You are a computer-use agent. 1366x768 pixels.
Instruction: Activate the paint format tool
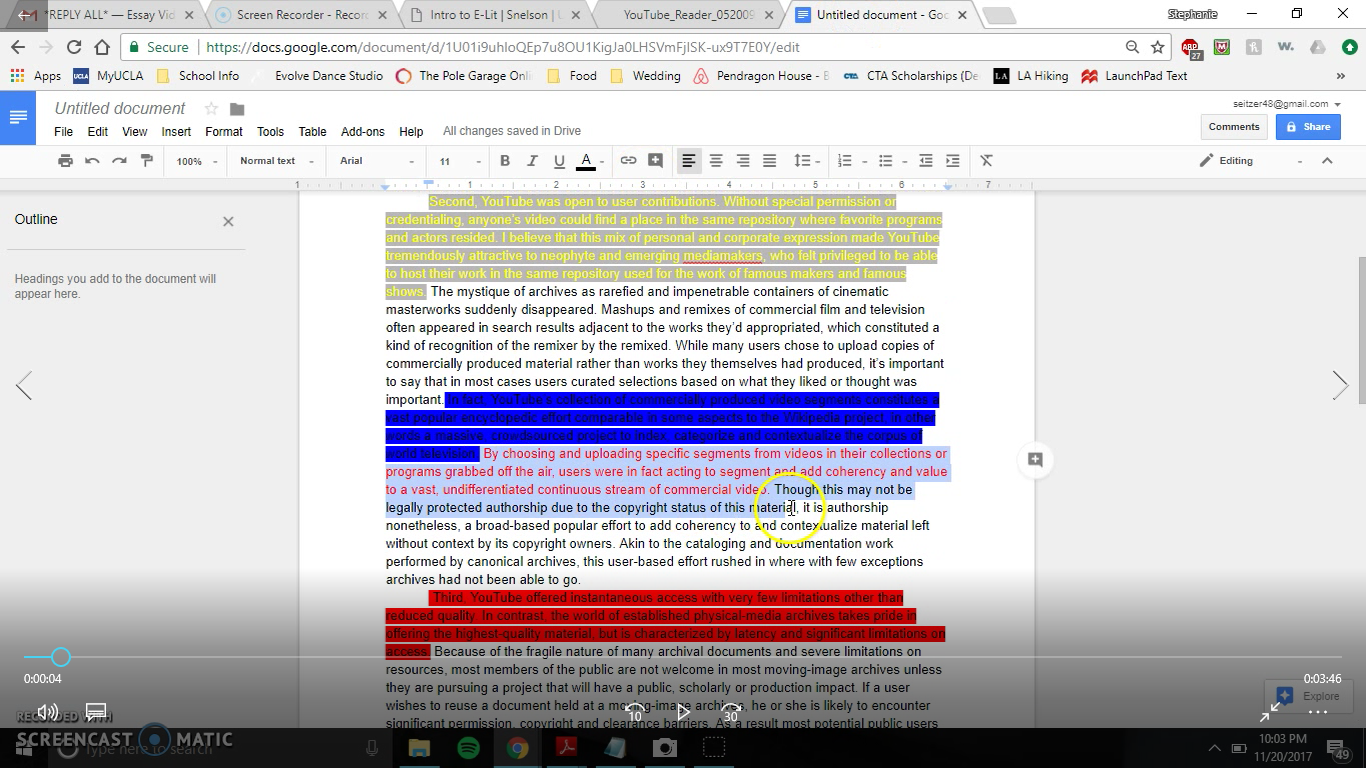click(x=146, y=161)
